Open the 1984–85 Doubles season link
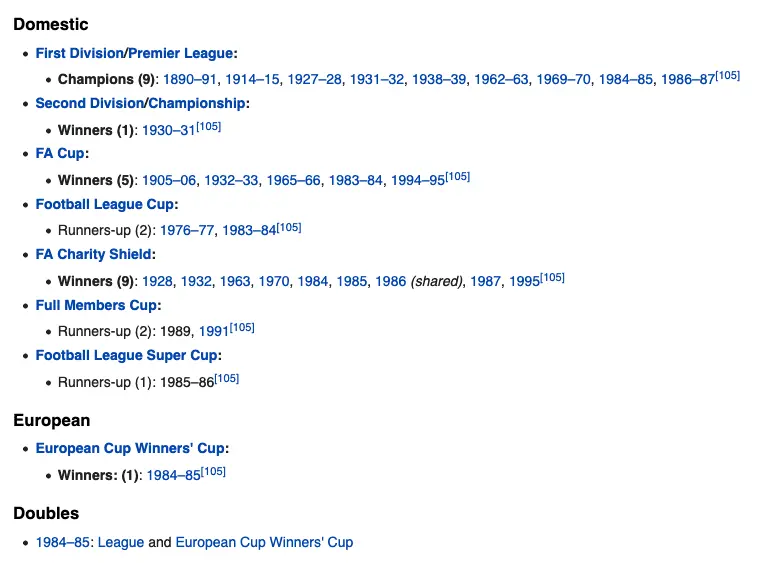 (63, 542)
